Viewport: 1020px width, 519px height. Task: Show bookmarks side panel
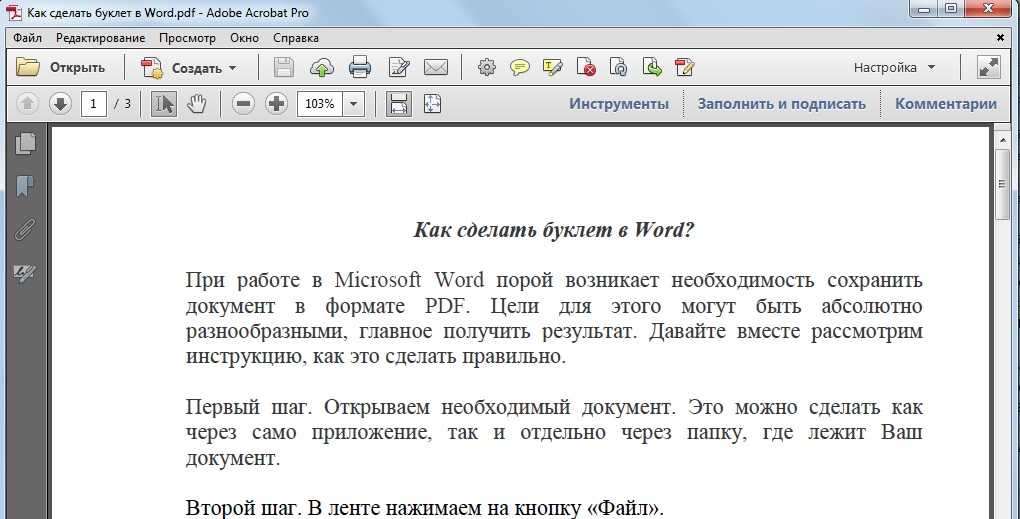(25, 187)
